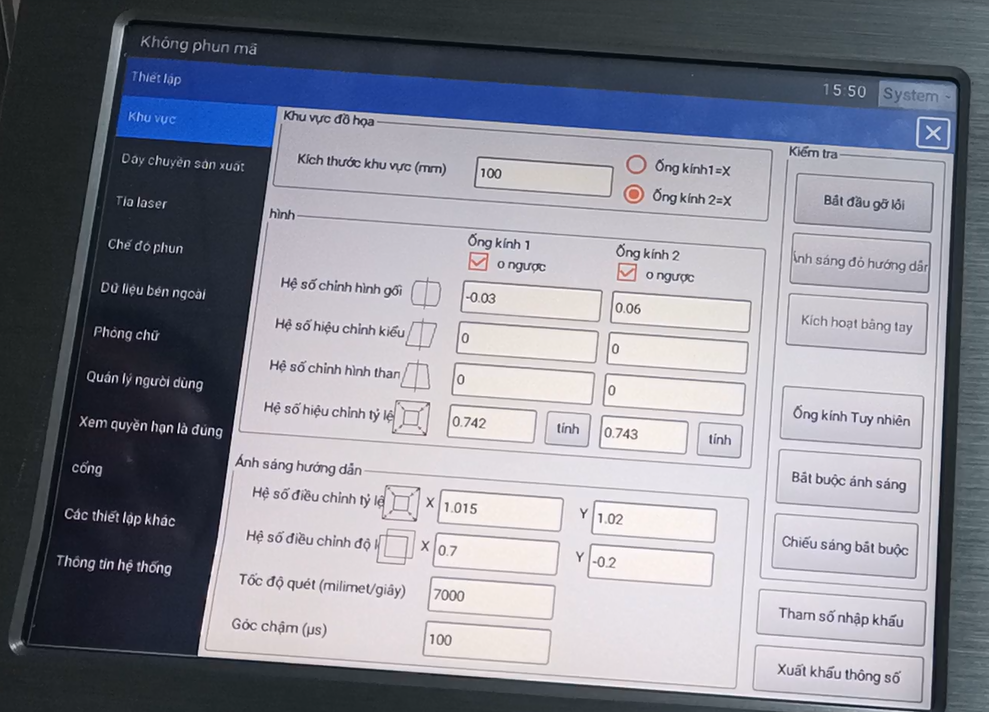This screenshot has height=712, width=989.
Task: Click the scale correction icon in hình section
Action: 411,418
